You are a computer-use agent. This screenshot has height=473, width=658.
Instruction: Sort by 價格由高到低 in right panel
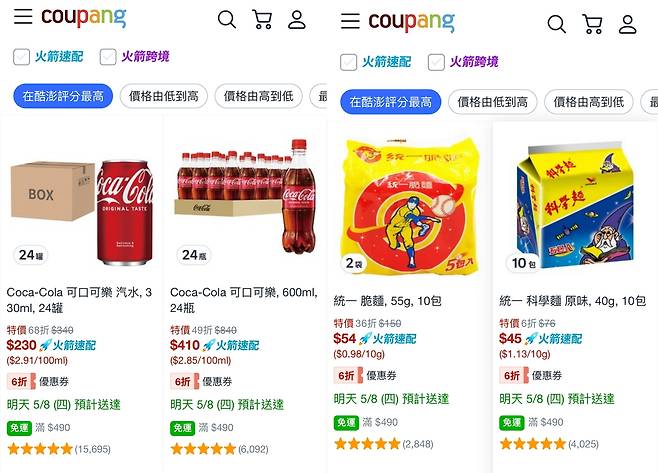(588, 102)
